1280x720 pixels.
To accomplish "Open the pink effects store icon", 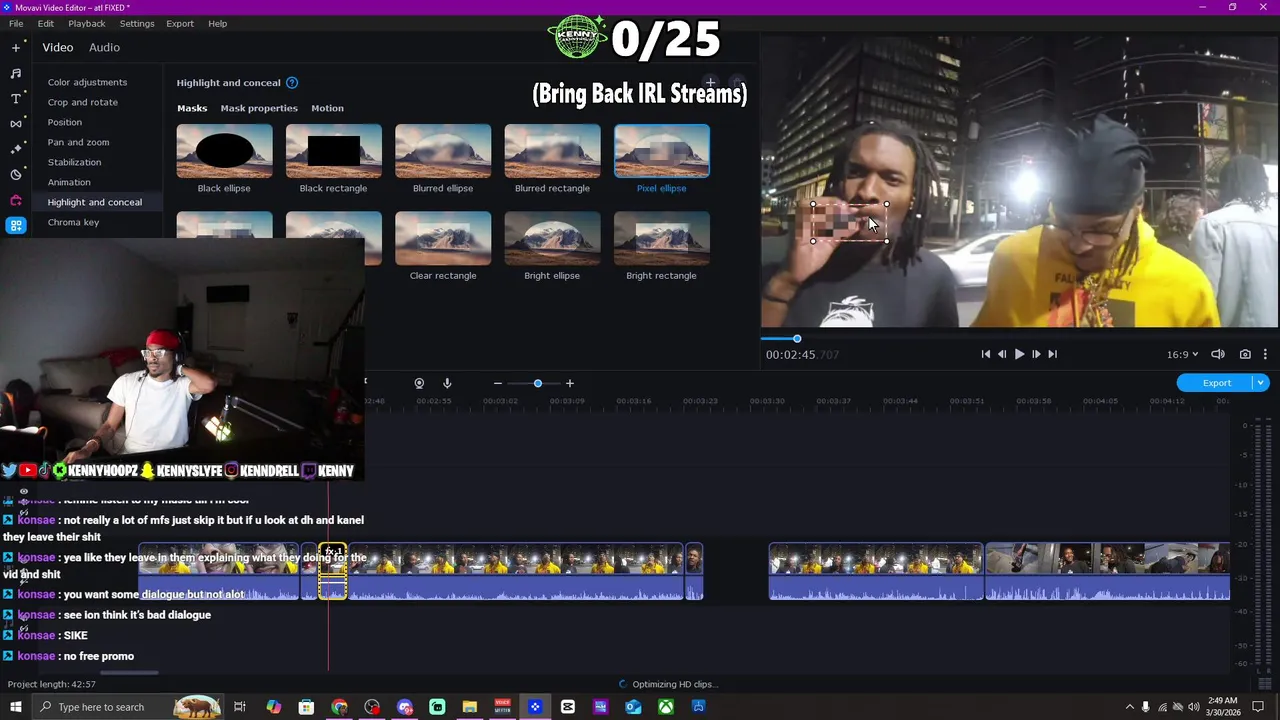I will click(x=16, y=200).
